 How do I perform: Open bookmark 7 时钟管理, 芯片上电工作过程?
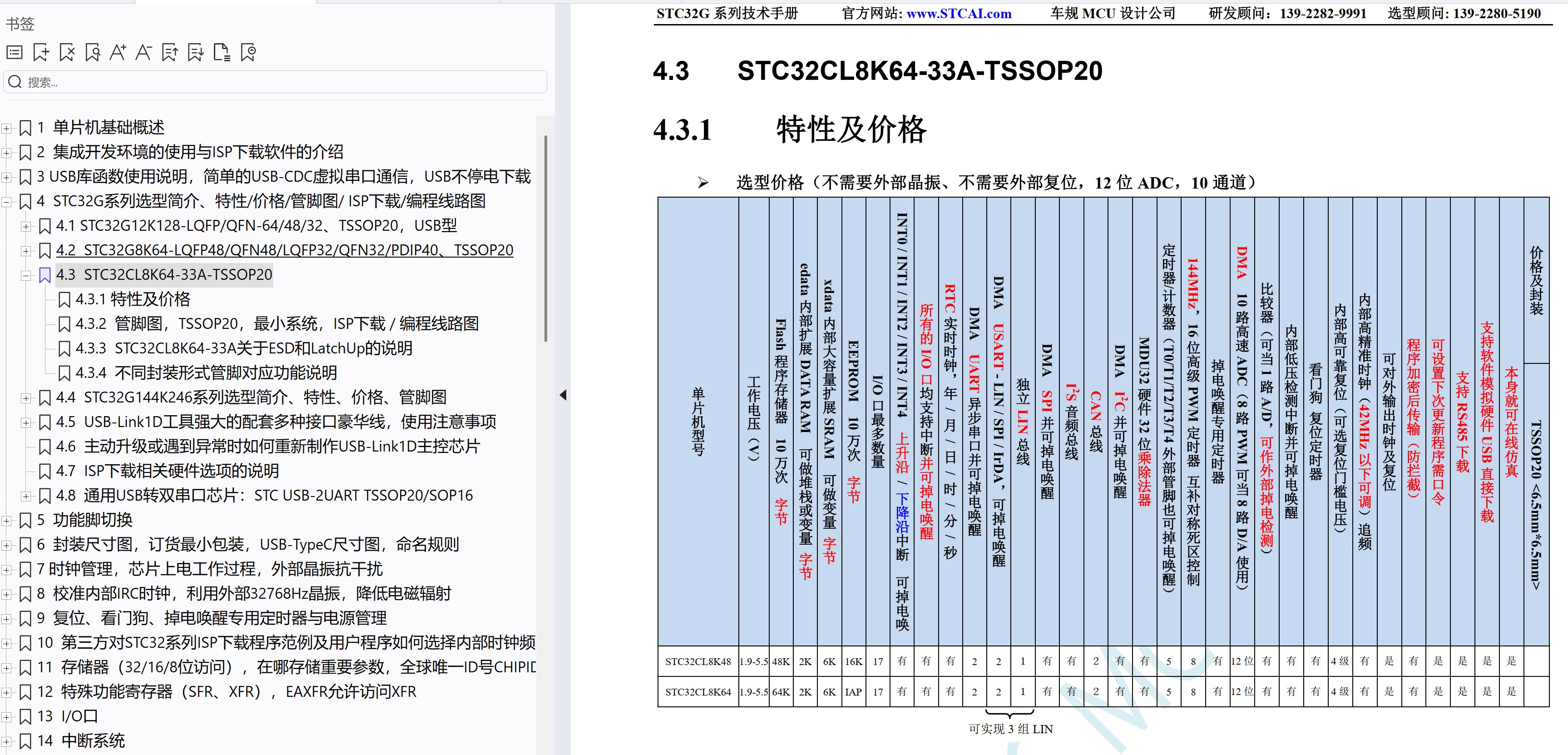tap(209, 569)
